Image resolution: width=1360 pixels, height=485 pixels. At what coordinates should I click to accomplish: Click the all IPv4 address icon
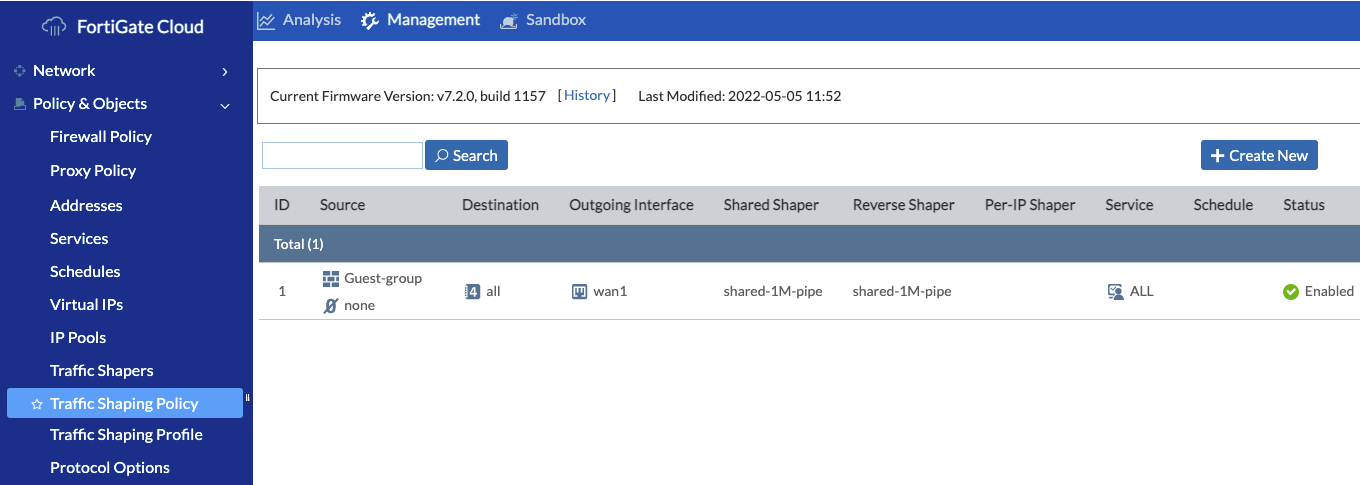point(473,292)
